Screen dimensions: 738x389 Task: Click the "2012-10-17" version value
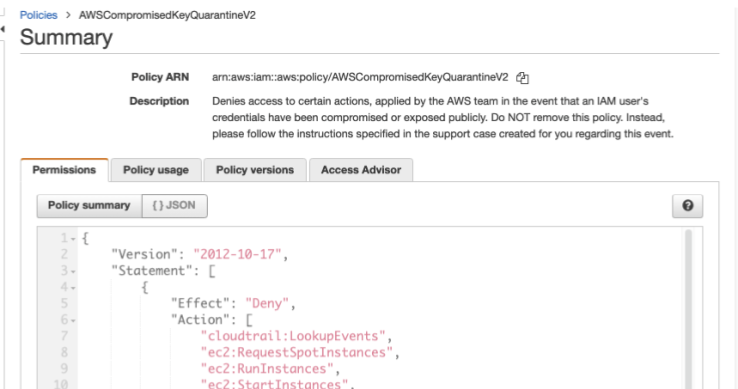coord(237,254)
